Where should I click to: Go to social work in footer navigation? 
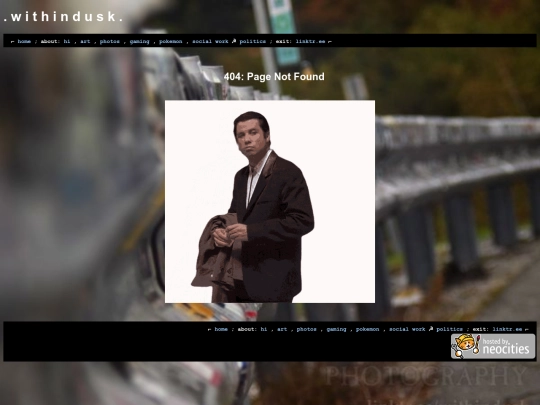pyautogui.click(x=407, y=329)
